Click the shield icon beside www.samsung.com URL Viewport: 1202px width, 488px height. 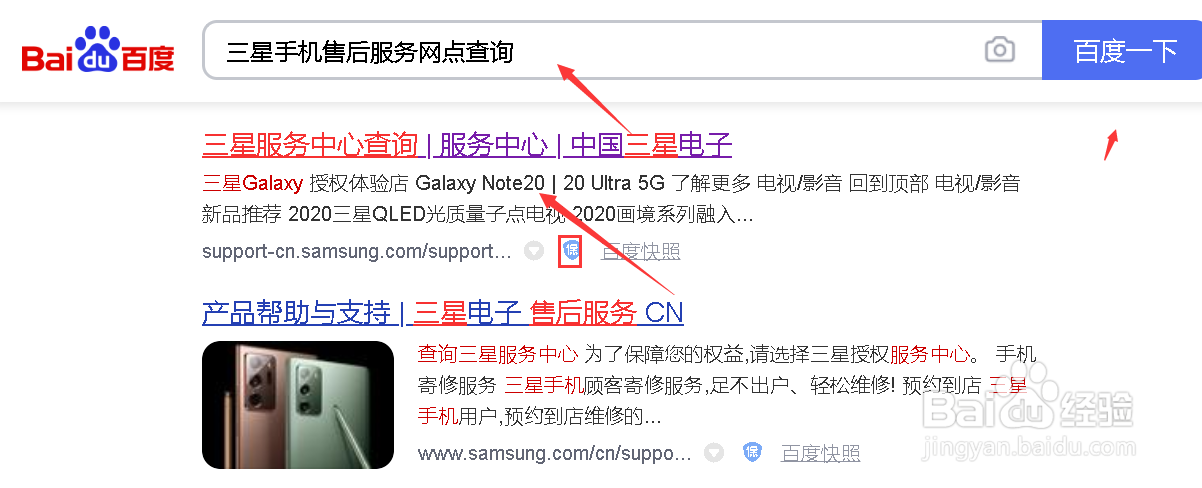click(752, 453)
